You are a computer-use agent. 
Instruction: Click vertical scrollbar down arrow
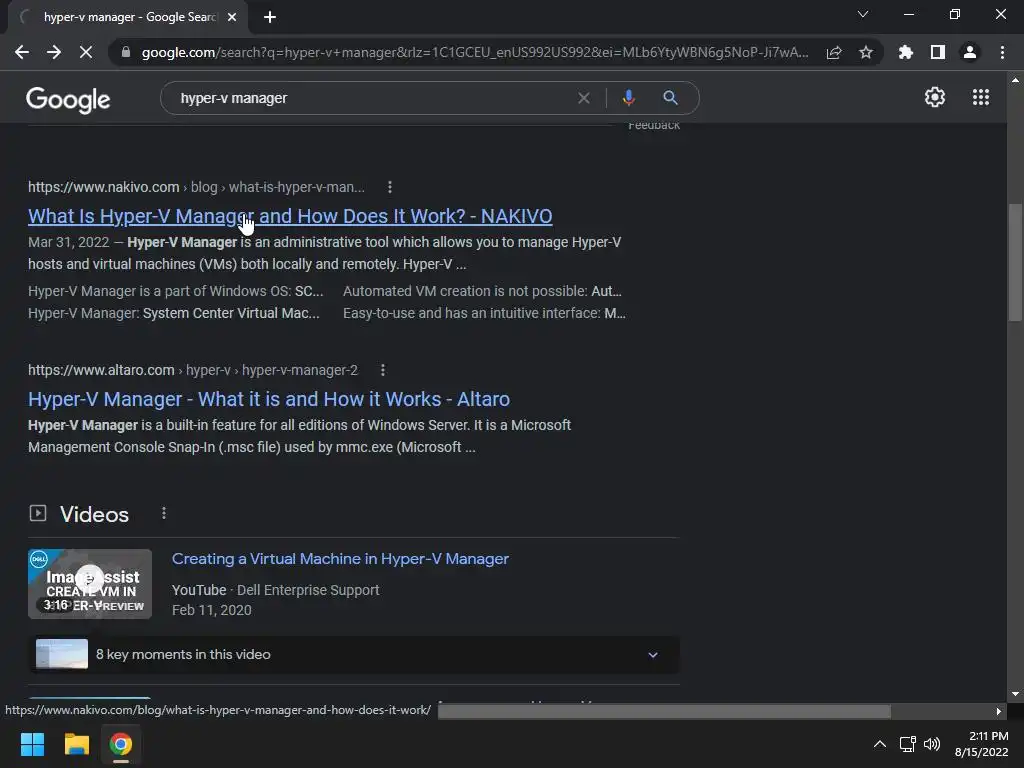click(1015, 694)
